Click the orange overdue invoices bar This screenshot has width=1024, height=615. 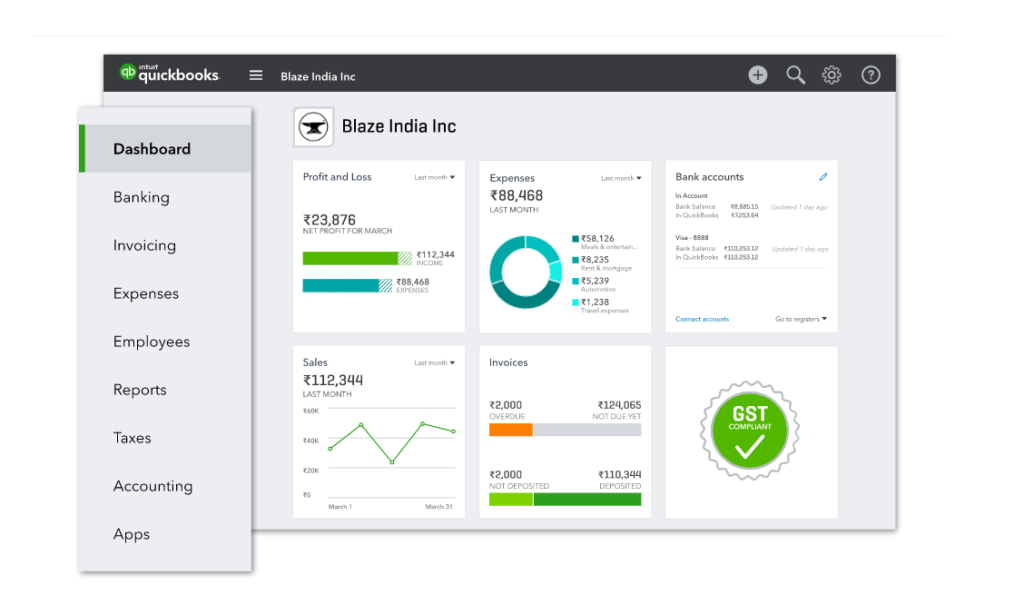pos(510,429)
